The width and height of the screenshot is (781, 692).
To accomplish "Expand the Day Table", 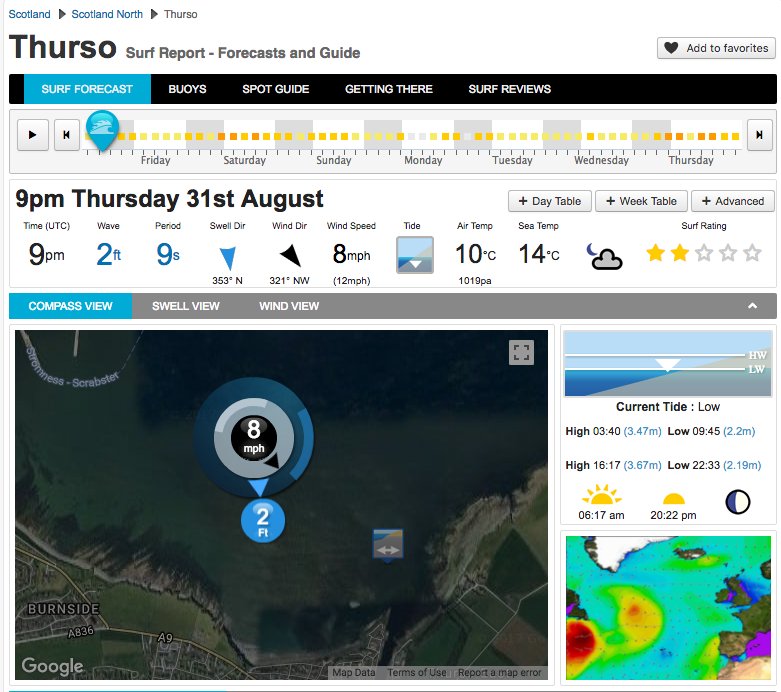I will click(550, 201).
